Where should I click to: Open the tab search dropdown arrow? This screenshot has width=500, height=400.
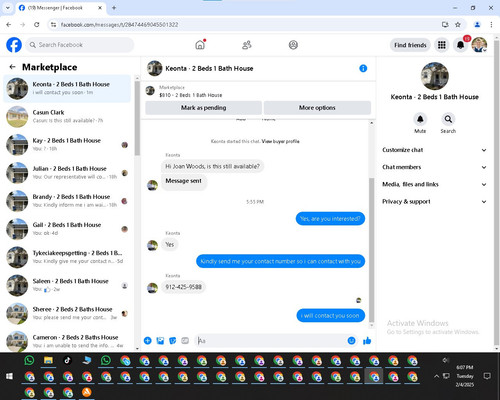tap(7, 8)
